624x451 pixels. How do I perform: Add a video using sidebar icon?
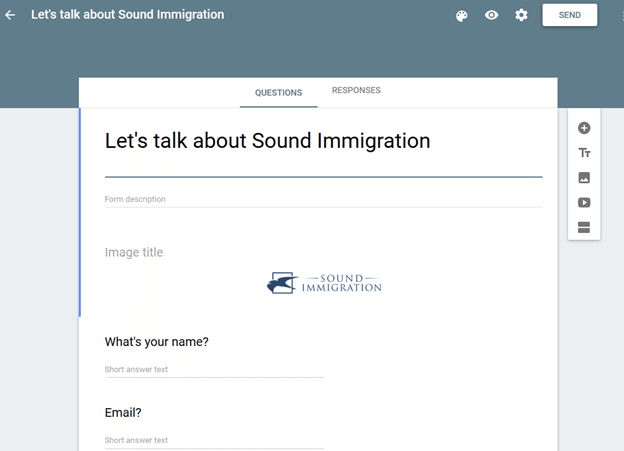pyautogui.click(x=584, y=203)
